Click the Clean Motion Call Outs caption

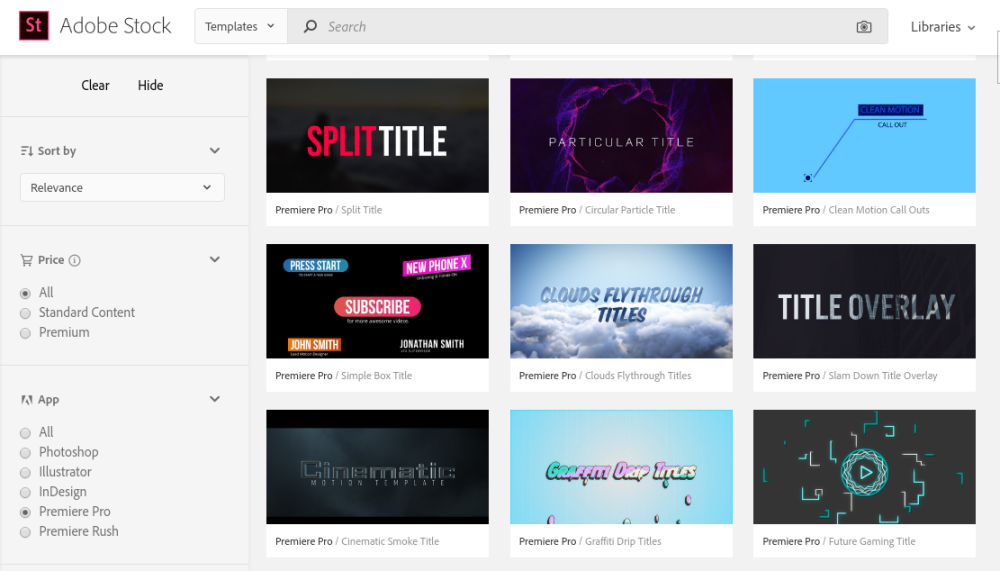[x=879, y=210]
